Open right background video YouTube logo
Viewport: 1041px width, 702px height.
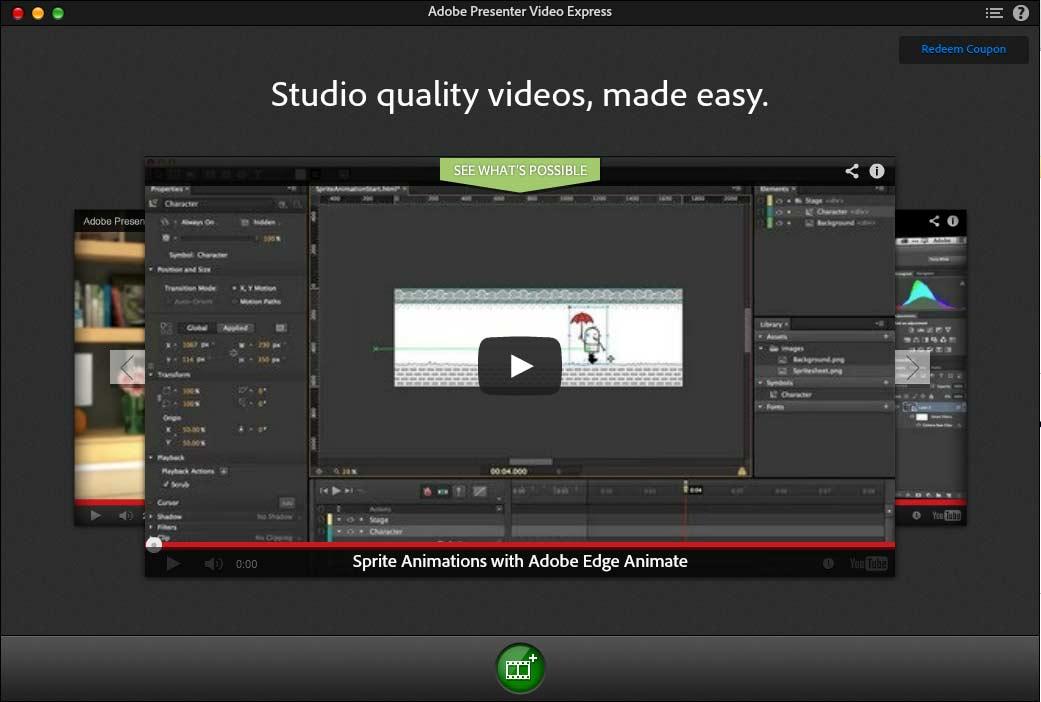click(x=946, y=515)
